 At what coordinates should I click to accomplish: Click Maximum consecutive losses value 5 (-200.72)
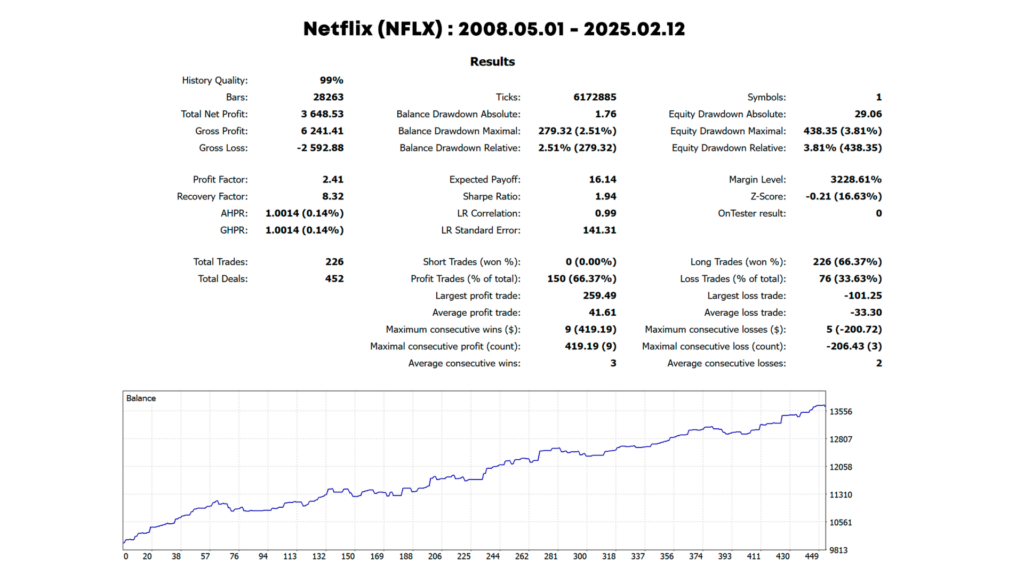[854, 330]
